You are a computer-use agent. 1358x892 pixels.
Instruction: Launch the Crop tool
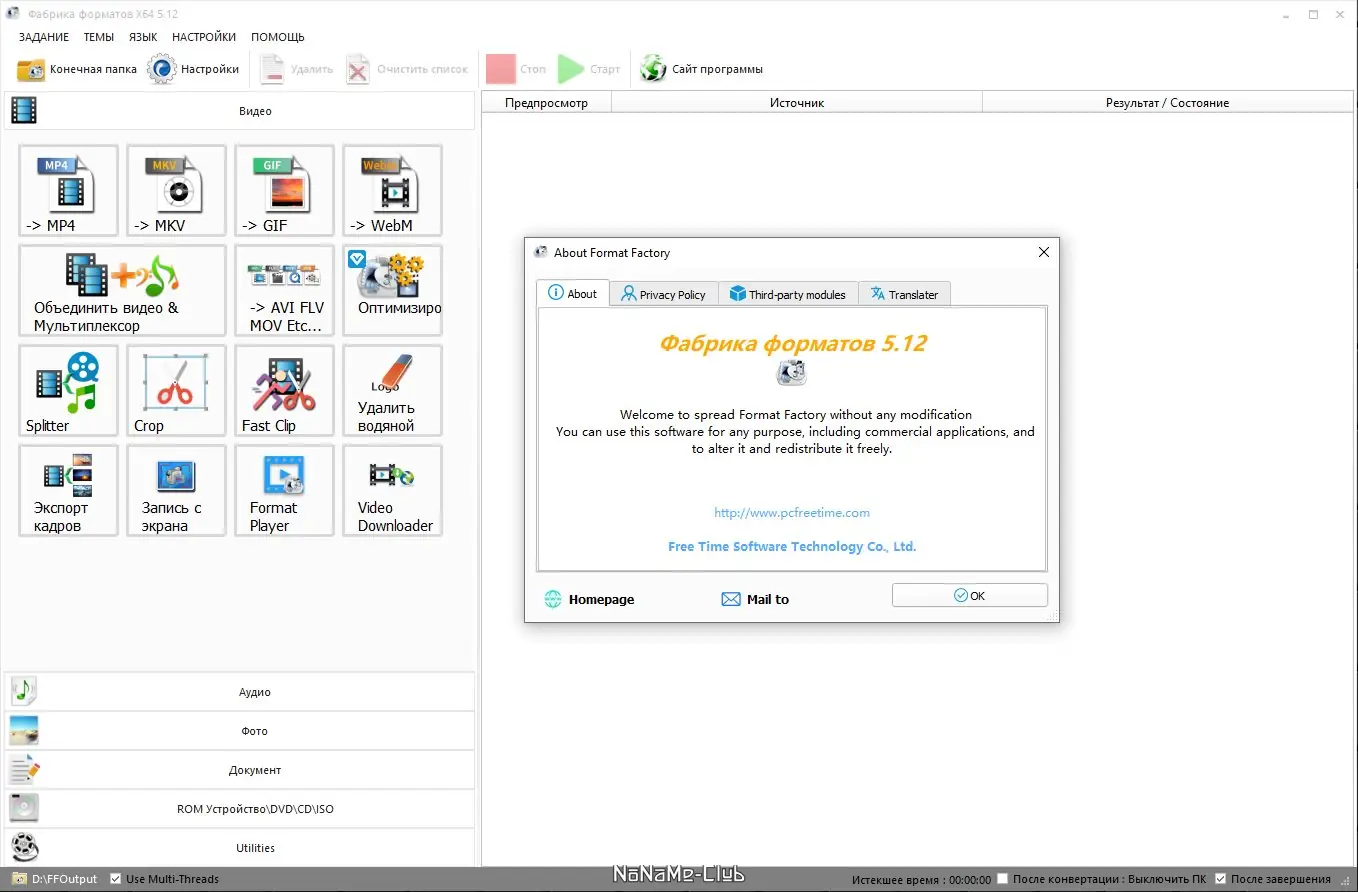coord(176,390)
